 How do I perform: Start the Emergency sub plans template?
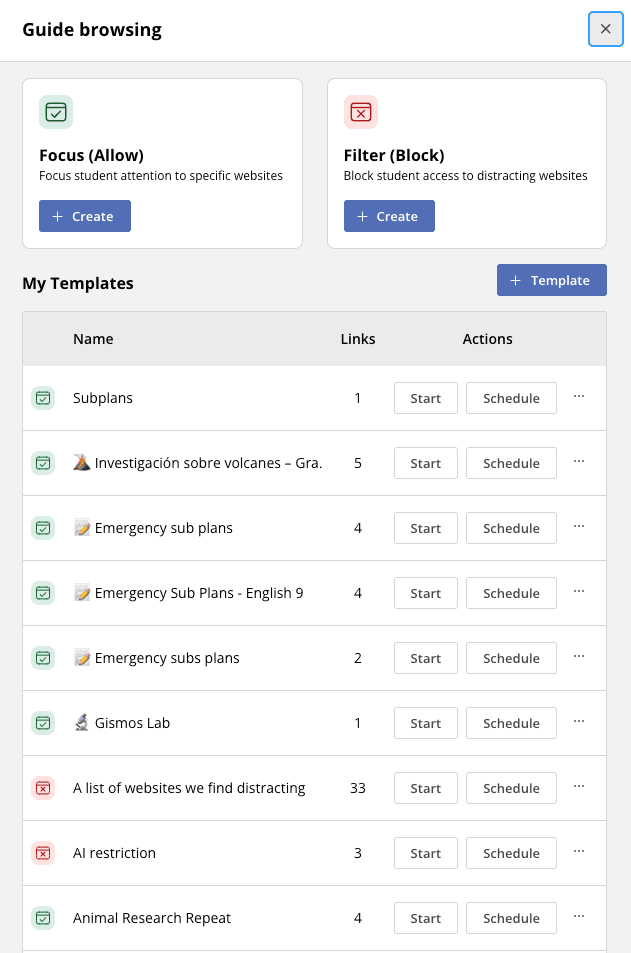click(x=425, y=528)
